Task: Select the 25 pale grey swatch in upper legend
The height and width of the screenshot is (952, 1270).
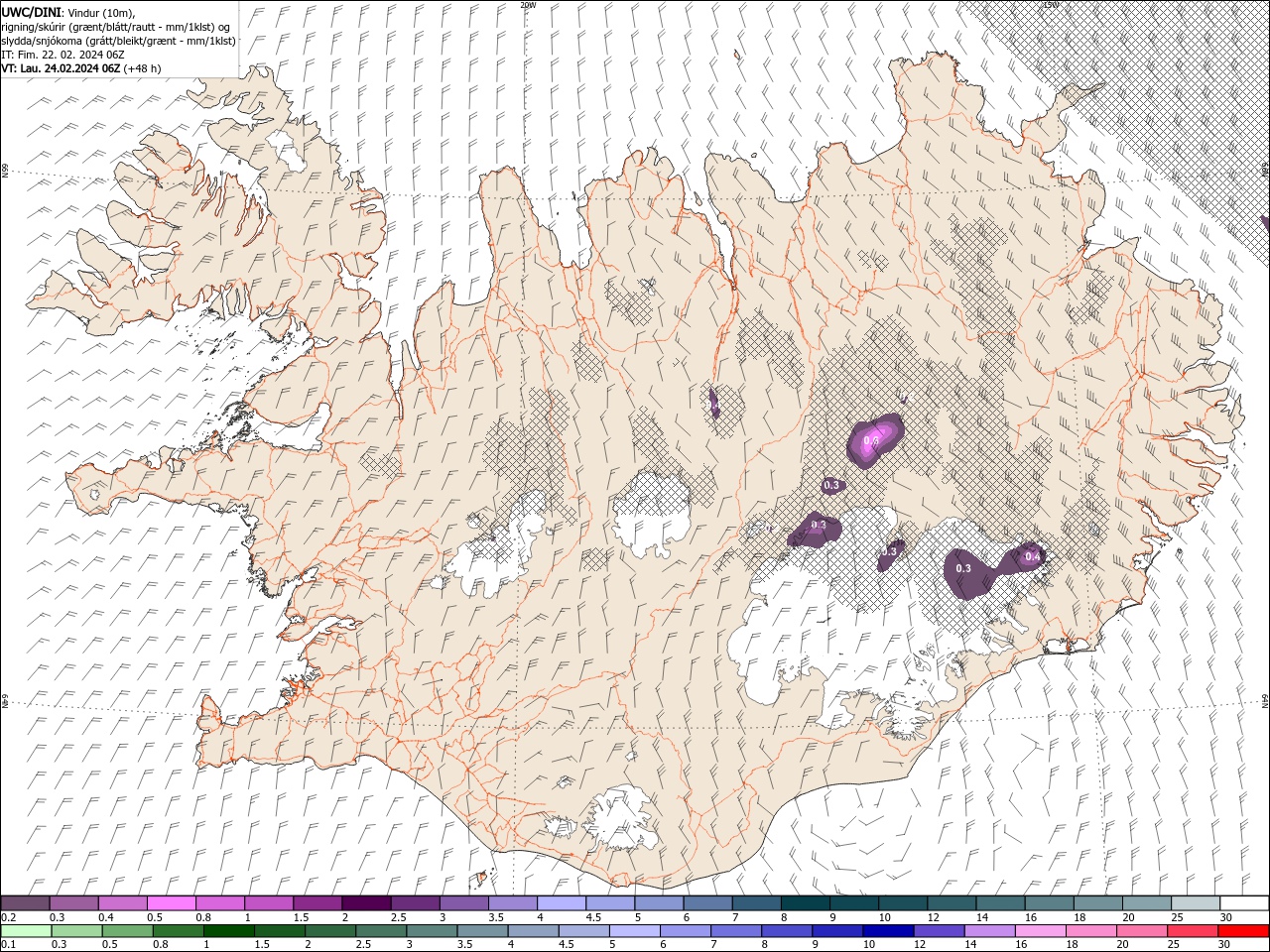Action: coord(1196,903)
